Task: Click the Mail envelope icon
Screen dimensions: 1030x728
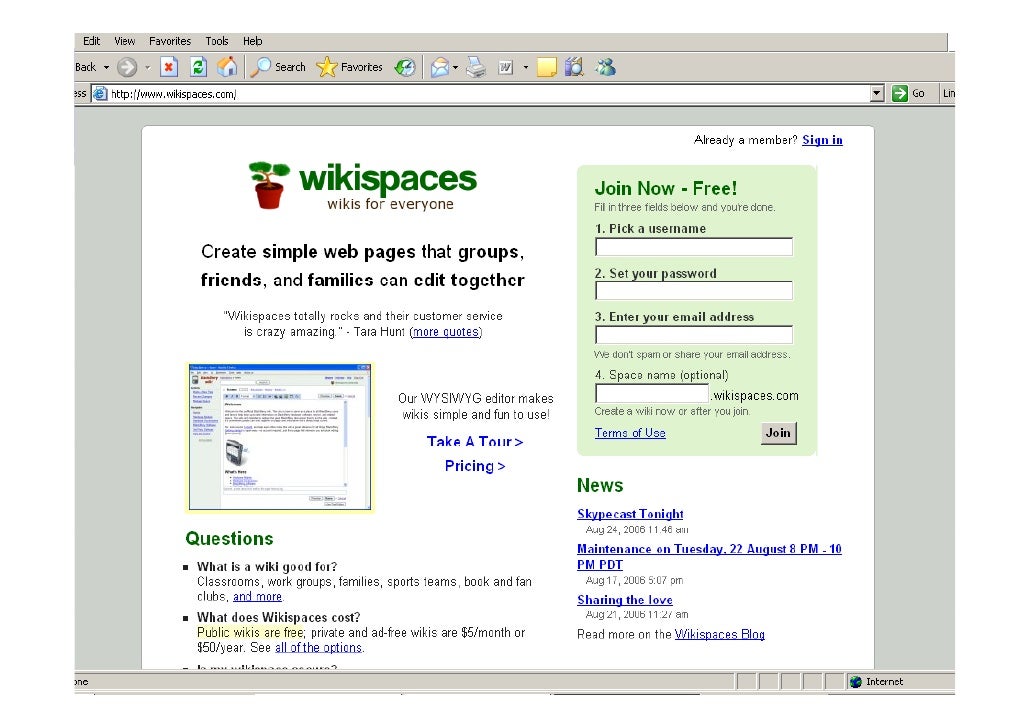Action: pyautogui.click(x=439, y=67)
